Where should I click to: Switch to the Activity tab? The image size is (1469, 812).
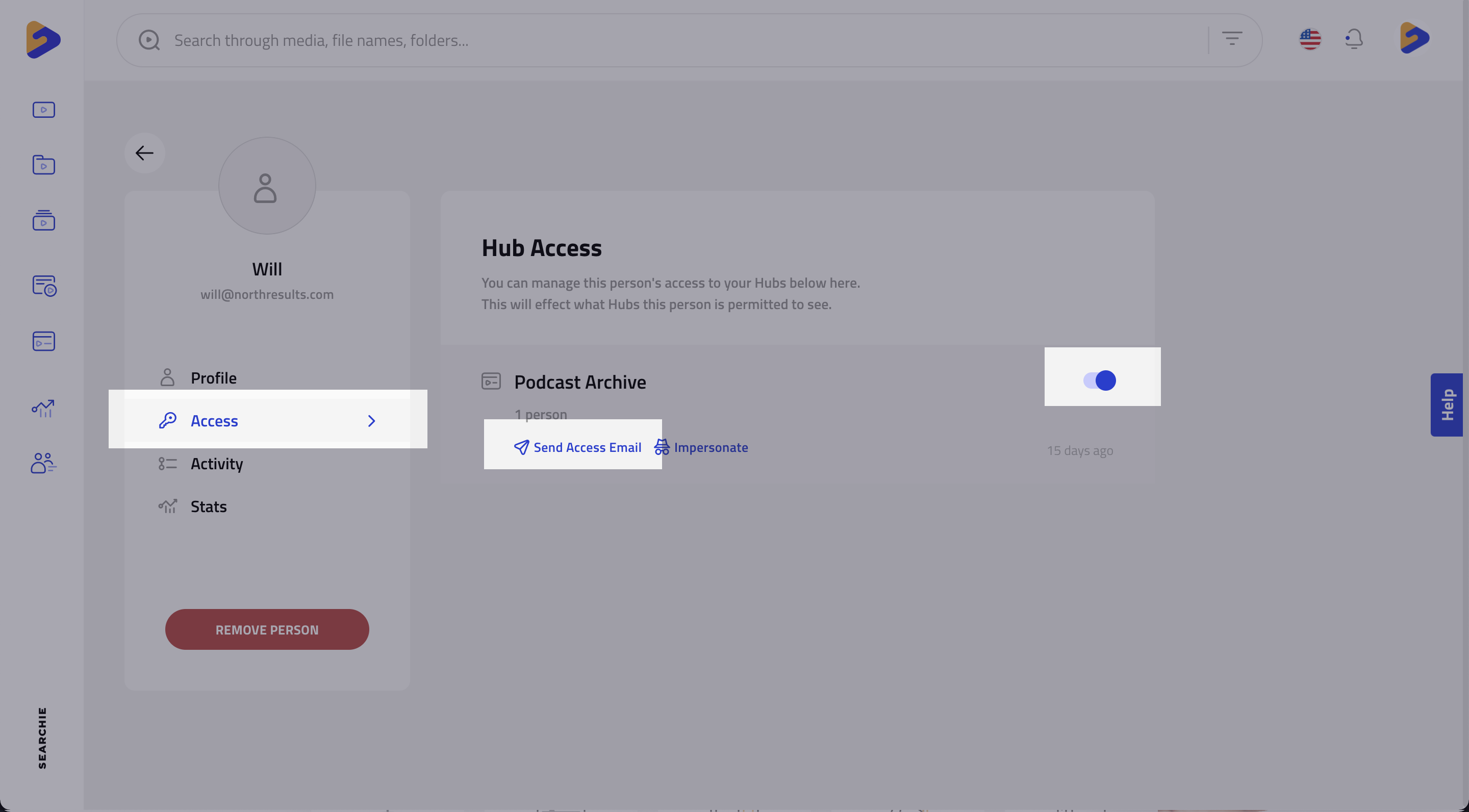coord(217,464)
